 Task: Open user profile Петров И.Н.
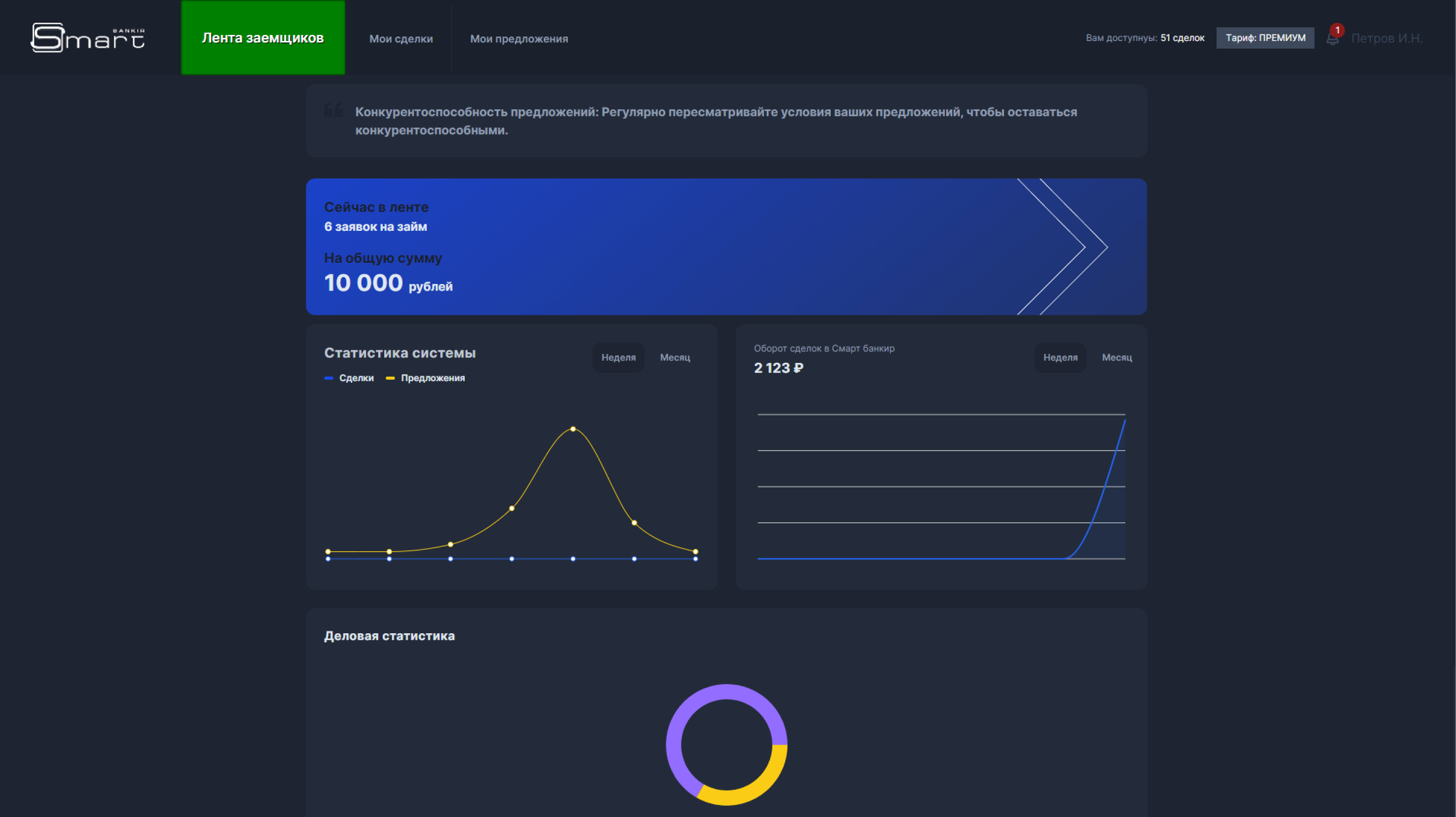coord(1386,38)
